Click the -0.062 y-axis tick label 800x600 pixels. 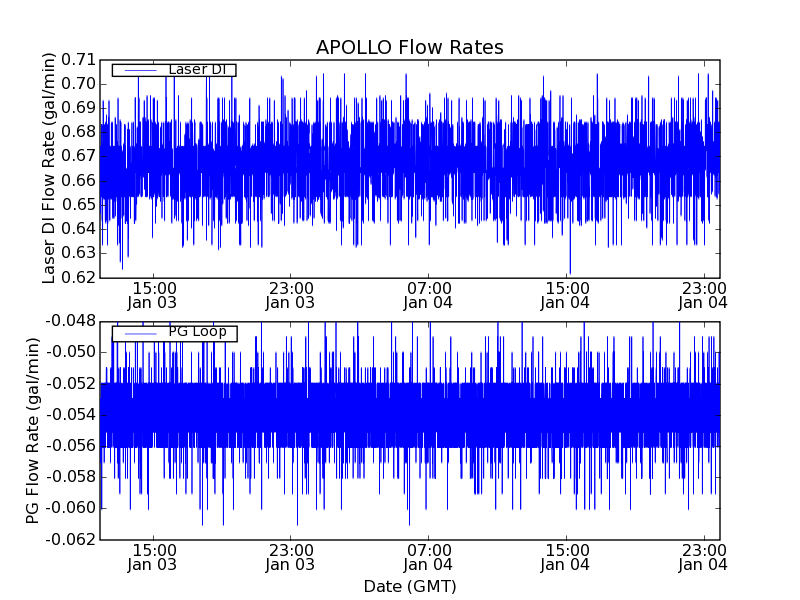(70, 539)
